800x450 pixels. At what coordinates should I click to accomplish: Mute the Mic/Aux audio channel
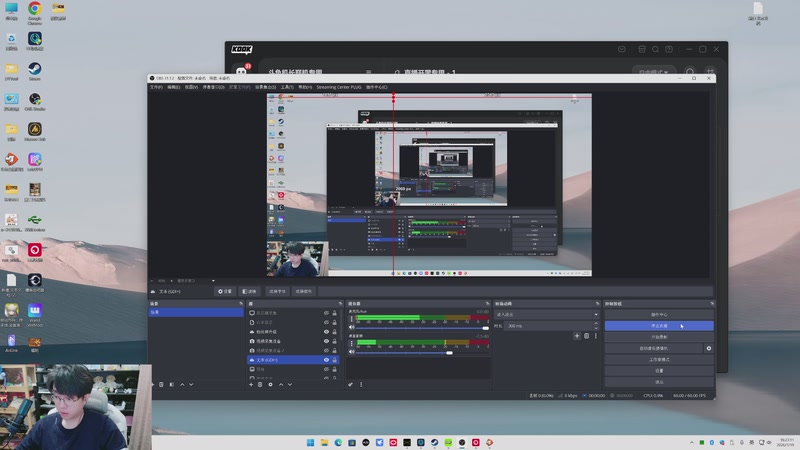[352, 328]
